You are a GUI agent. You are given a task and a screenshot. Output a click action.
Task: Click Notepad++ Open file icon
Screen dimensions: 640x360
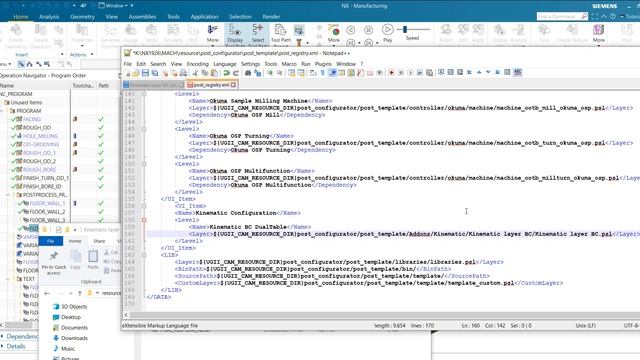136,73
